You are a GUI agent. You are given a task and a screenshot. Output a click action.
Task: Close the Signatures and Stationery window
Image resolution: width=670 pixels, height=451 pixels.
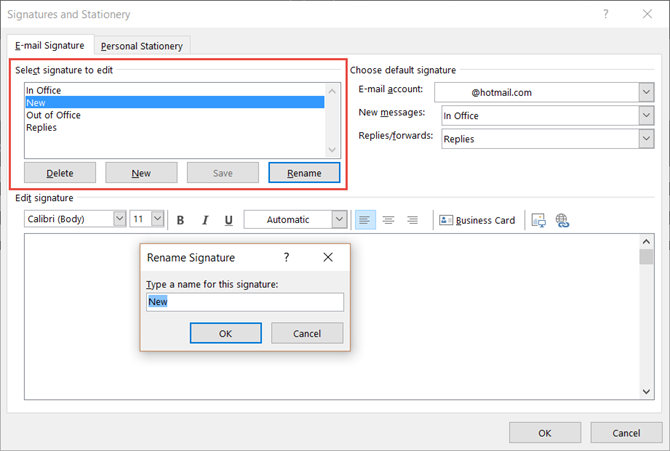click(647, 14)
